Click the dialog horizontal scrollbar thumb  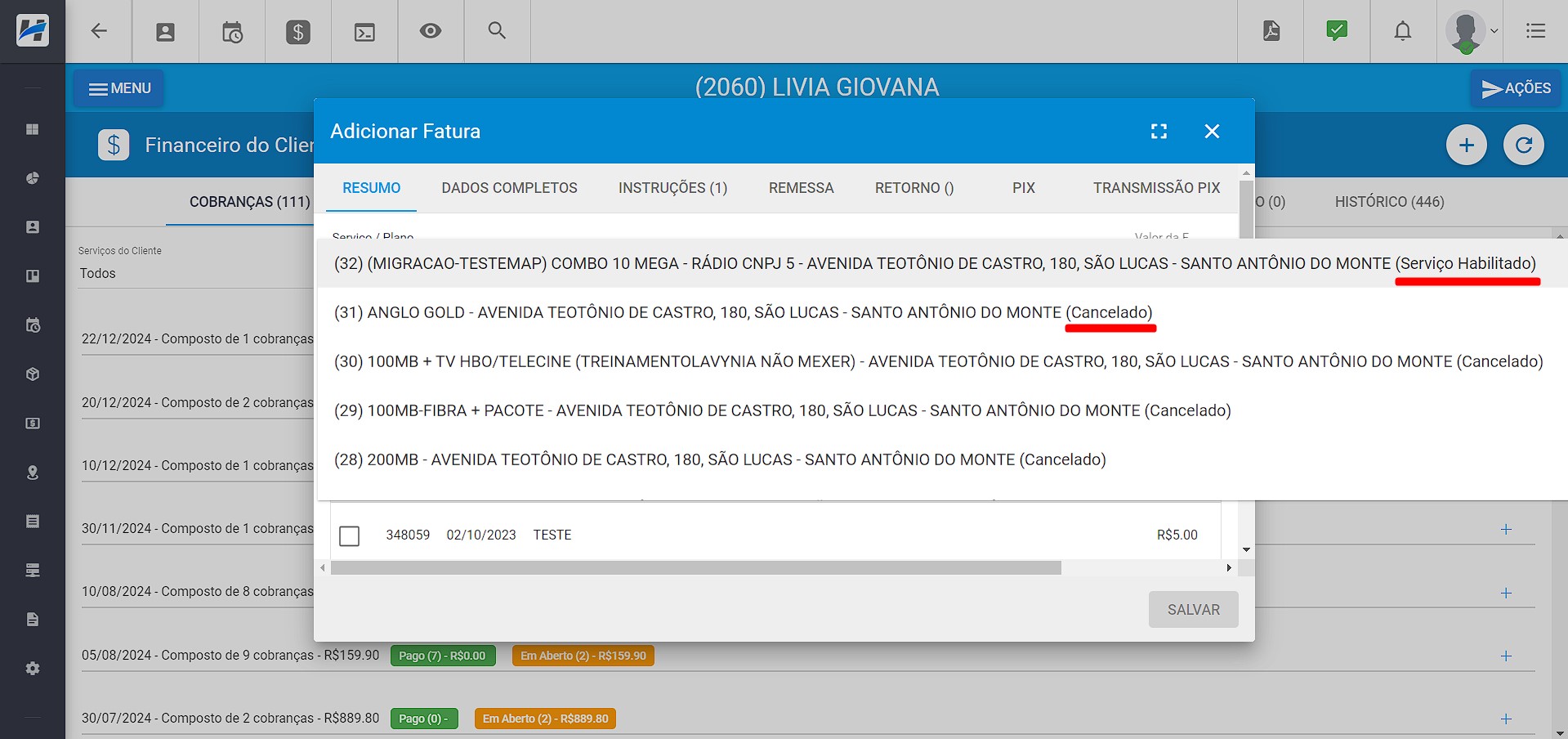click(695, 568)
